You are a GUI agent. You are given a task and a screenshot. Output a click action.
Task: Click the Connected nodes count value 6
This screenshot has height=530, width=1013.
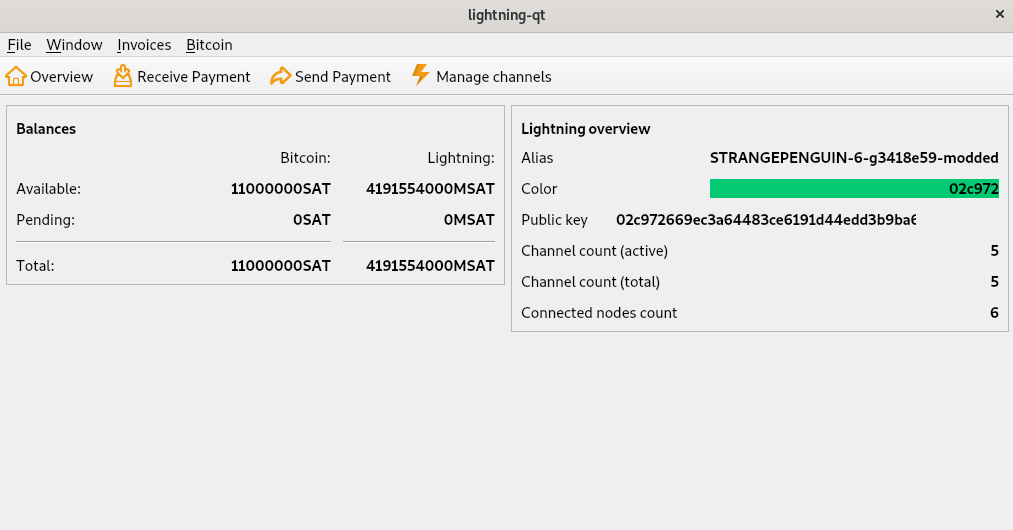click(x=994, y=313)
